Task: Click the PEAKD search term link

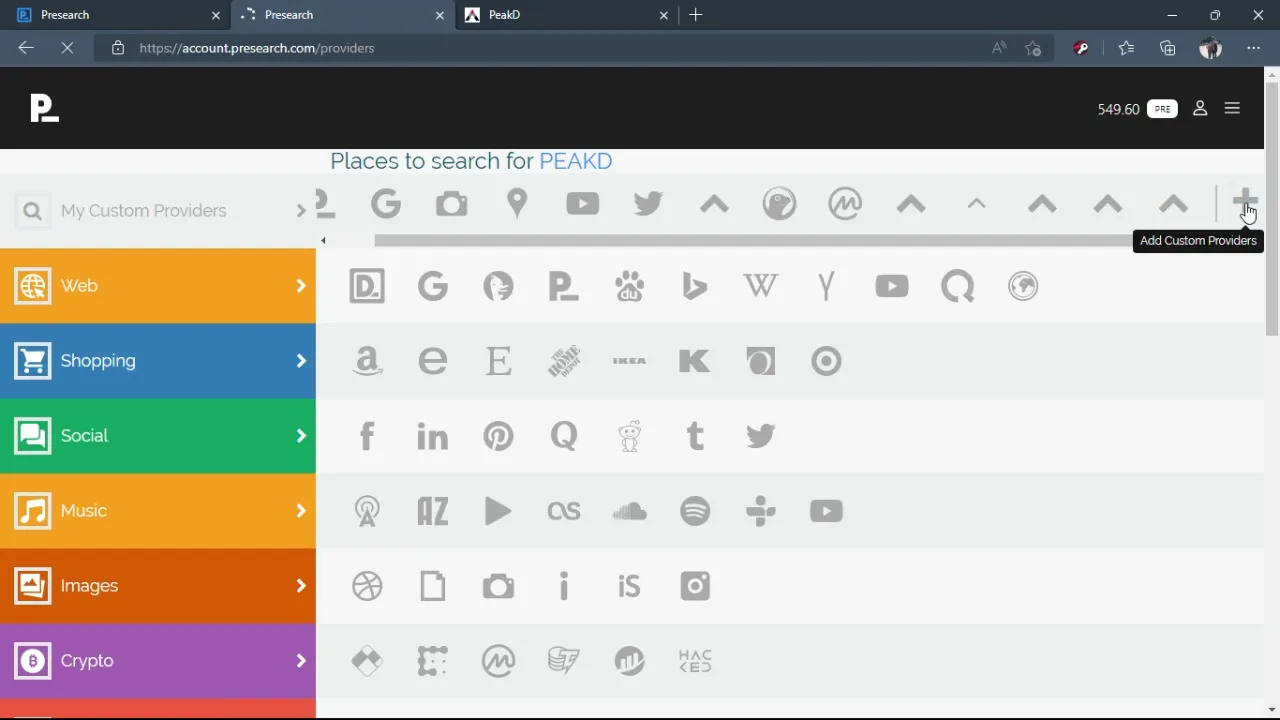Action: point(576,161)
